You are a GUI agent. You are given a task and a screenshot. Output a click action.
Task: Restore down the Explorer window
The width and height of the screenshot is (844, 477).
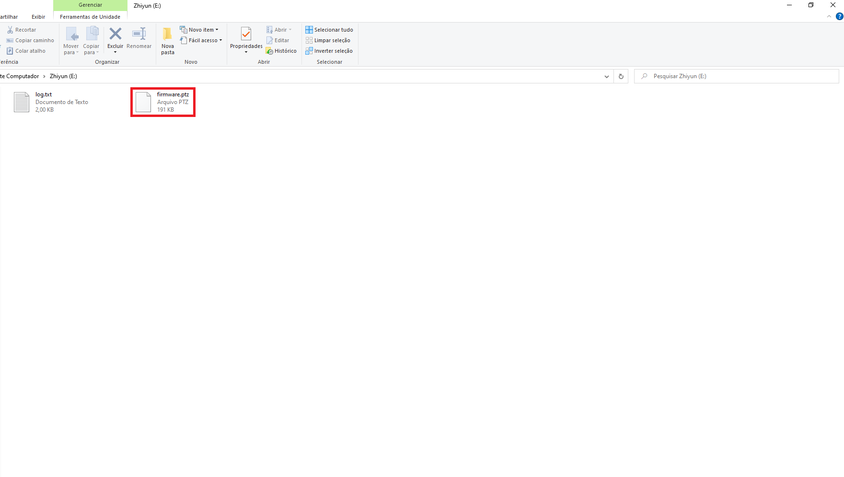[x=811, y=5]
